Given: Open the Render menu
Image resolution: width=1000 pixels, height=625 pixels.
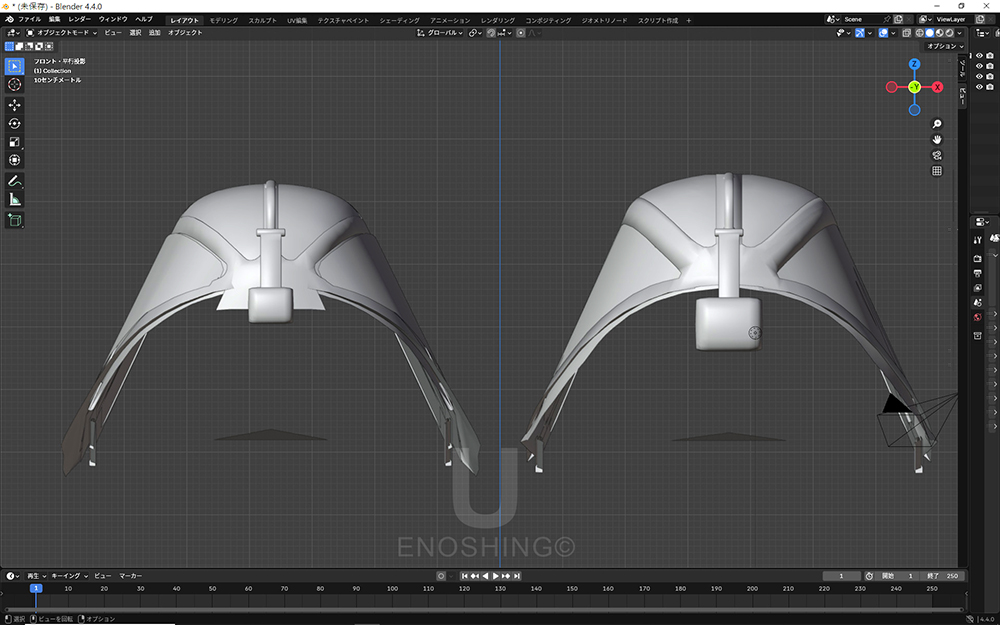Looking at the screenshot, I should [x=80, y=20].
